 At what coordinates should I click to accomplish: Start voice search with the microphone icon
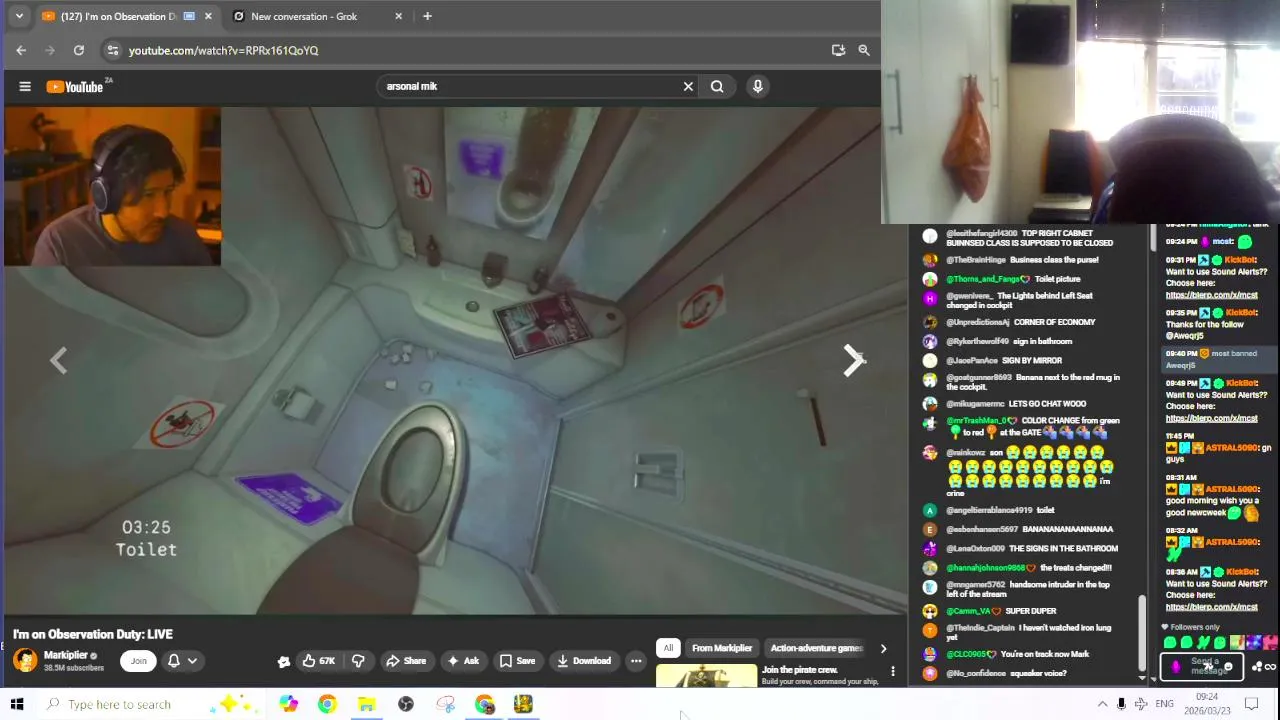click(758, 87)
